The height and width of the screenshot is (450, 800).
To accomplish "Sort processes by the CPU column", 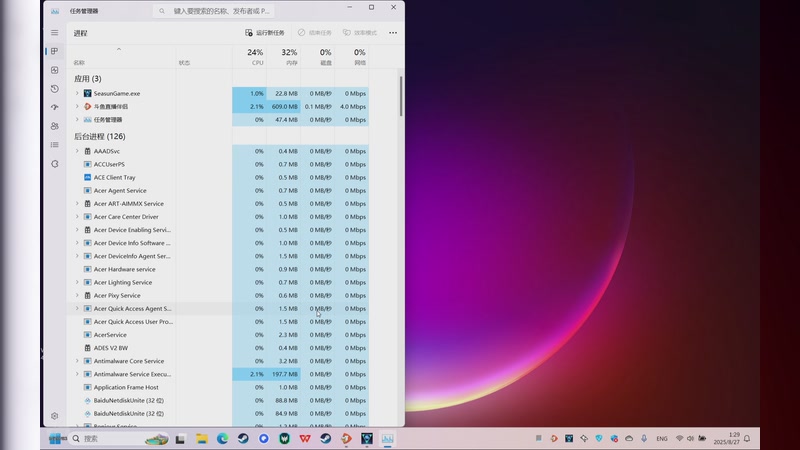I will (249, 57).
